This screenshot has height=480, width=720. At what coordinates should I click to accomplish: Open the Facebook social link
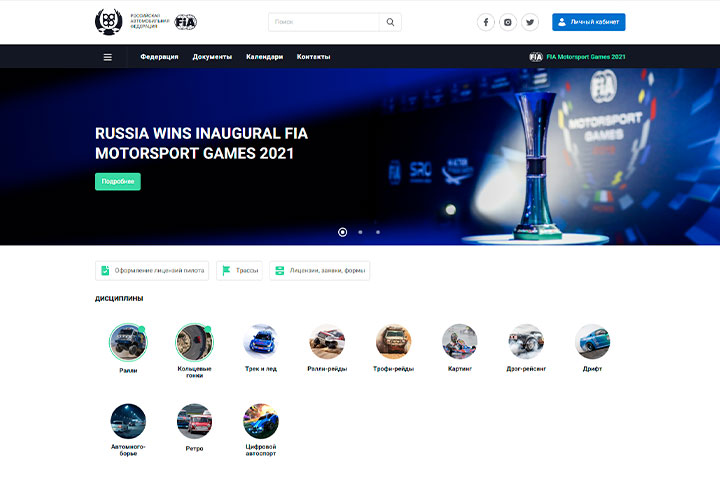click(485, 22)
